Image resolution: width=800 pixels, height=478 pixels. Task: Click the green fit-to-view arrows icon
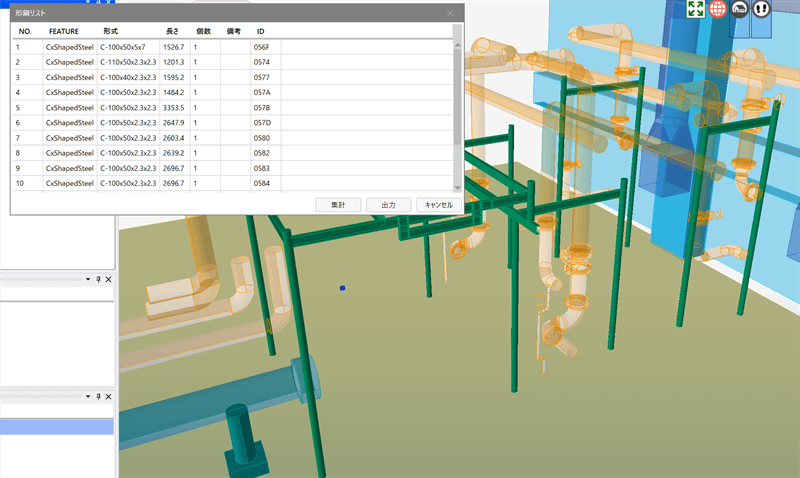[x=695, y=9]
